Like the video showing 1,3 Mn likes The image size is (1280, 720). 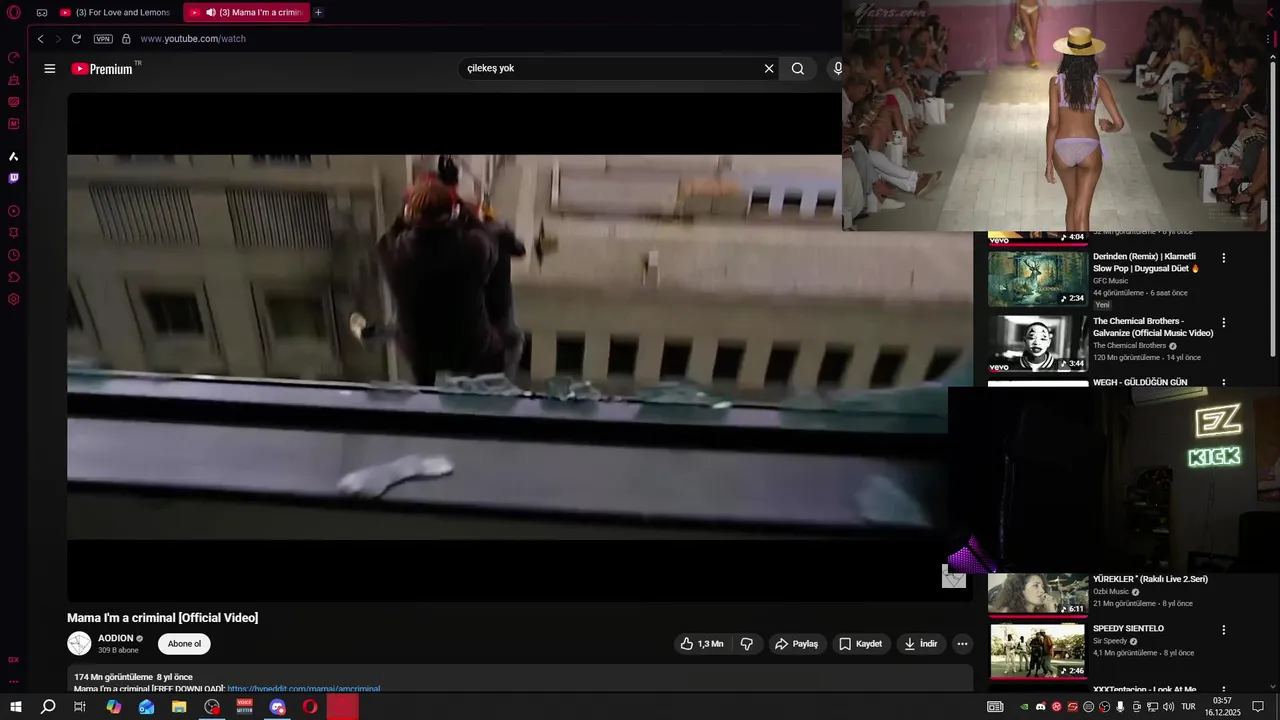(701, 644)
